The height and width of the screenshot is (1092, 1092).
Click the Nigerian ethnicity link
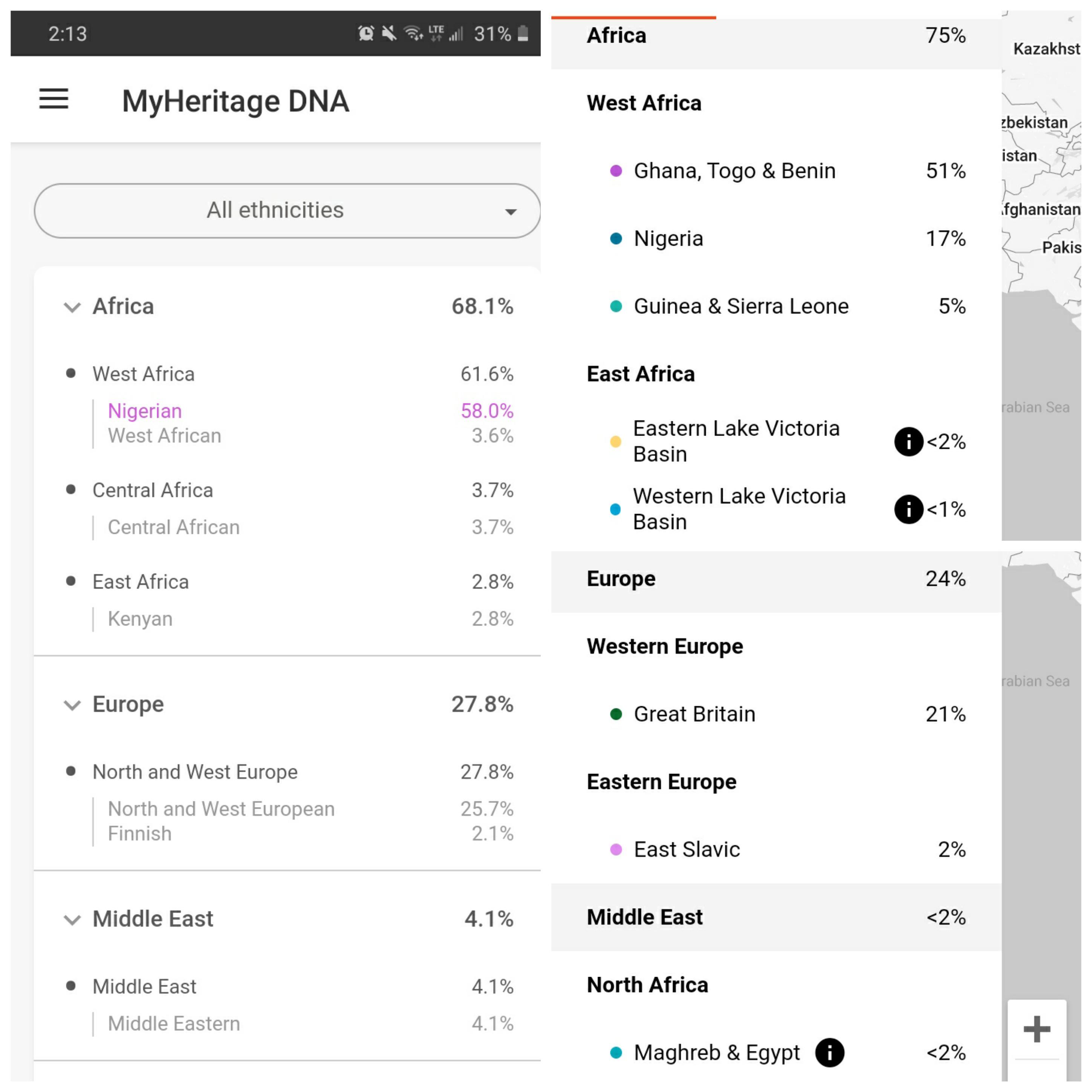click(145, 411)
